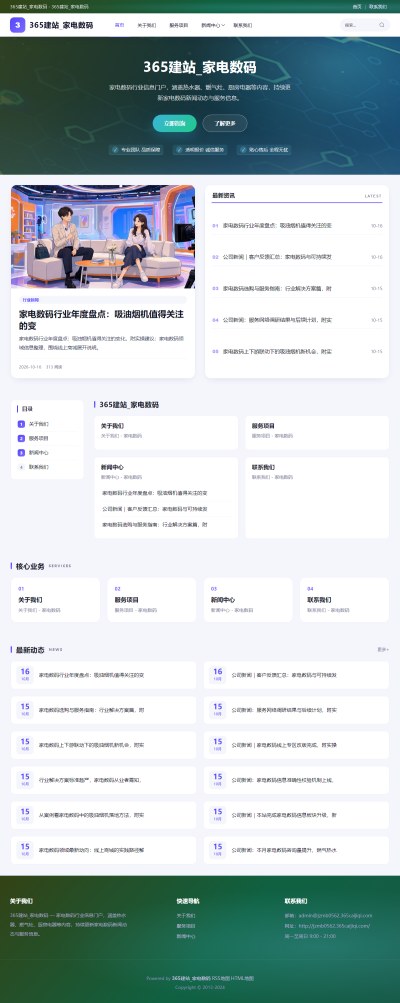The width and height of the screenshot is (400, 1003).
Task: Open the 服务项目 card under 365建站_家电数码 section
Action: [317, 432]
